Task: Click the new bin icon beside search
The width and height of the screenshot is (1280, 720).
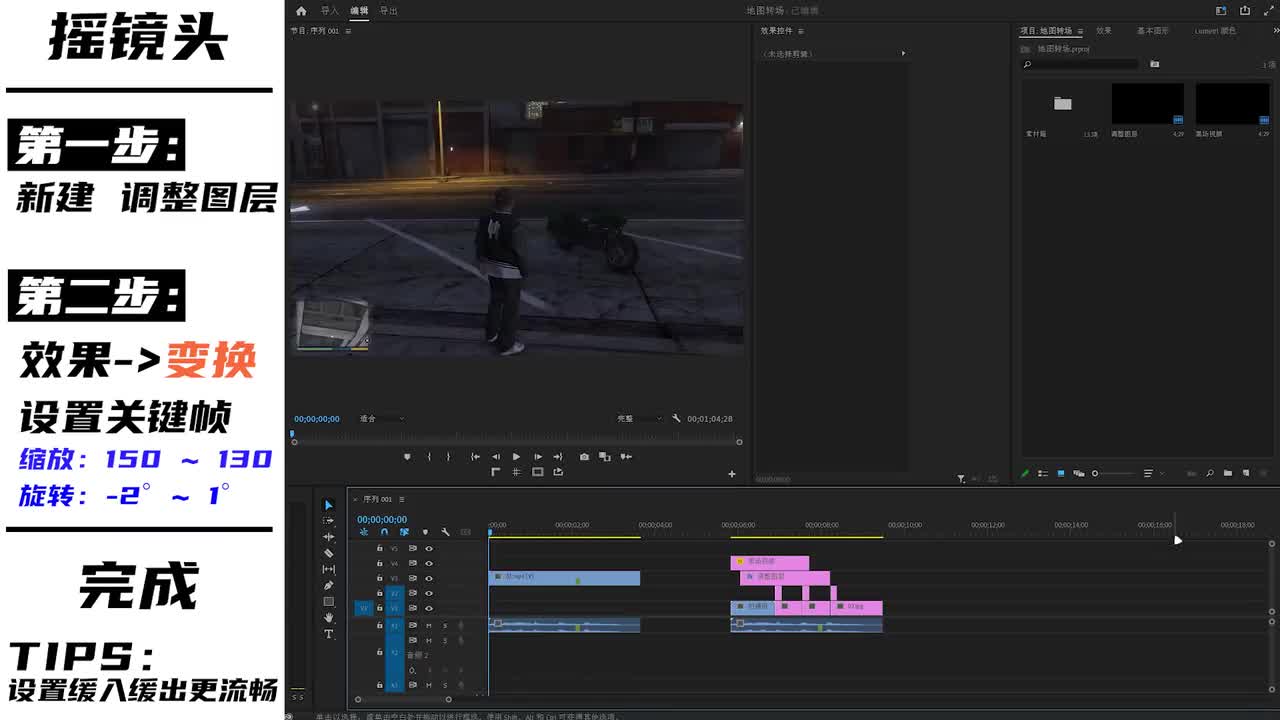Action: 1154,64
